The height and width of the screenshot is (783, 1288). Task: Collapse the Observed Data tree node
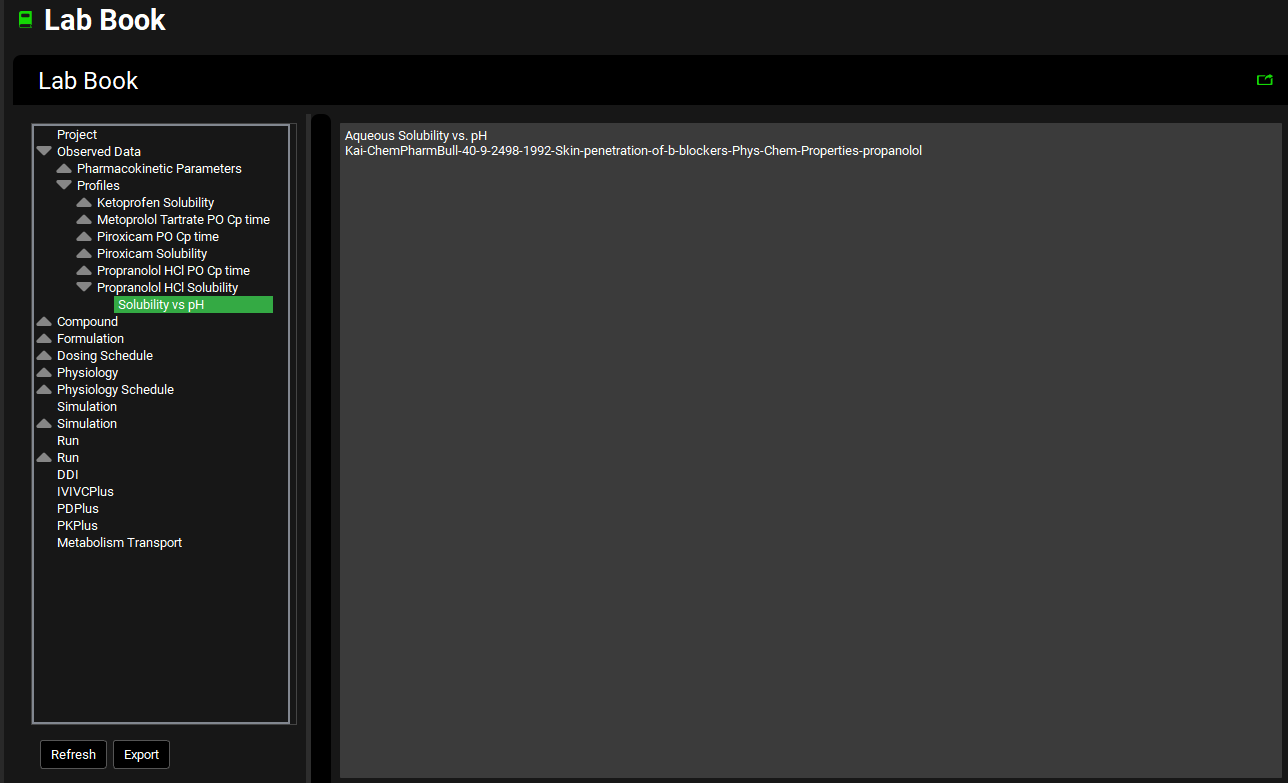tap(44, 151)
